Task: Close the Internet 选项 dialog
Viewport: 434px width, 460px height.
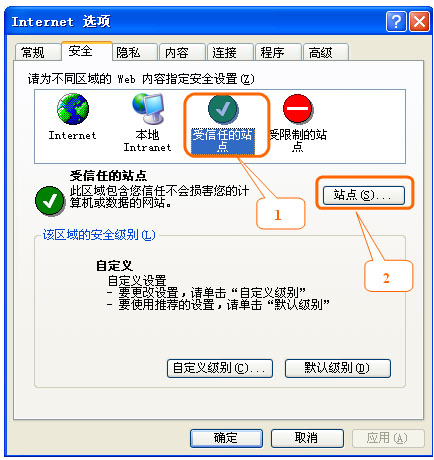Action: click(419, 22)
